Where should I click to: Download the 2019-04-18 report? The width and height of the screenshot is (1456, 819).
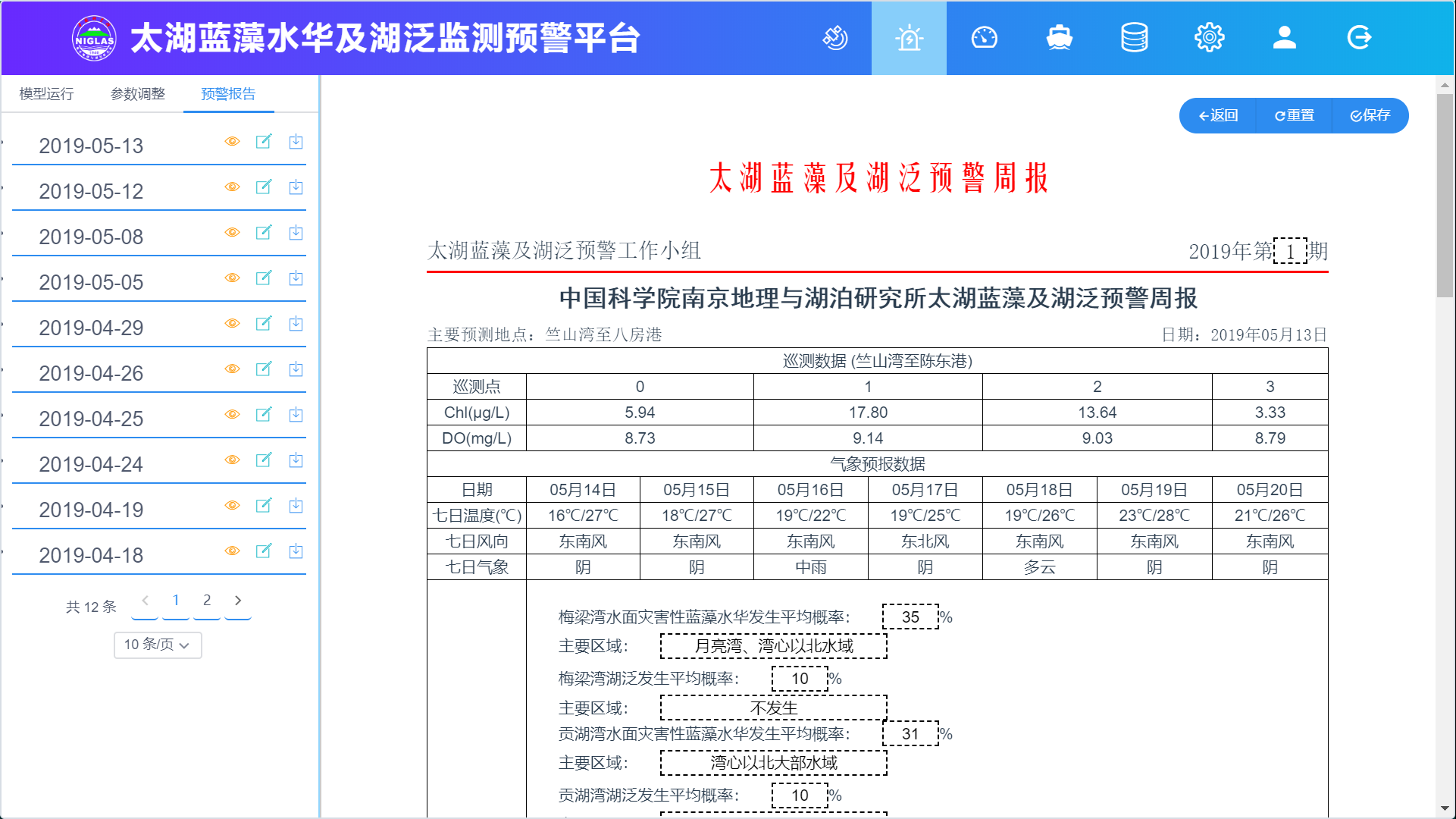click(x=296, y=551)
